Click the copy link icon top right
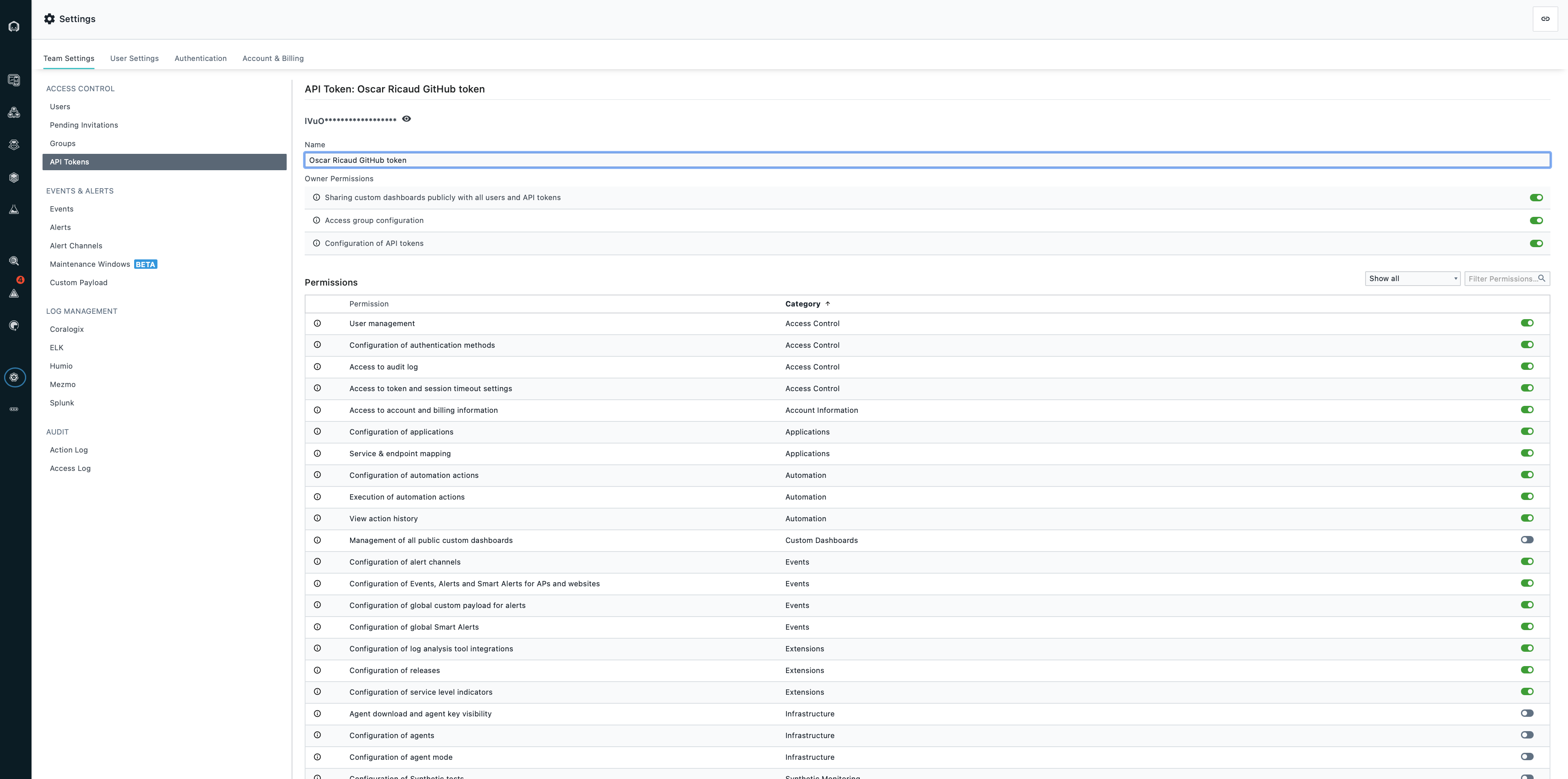Viewport: 1568px width, 779px height. pyautogui.click(x=1545, y=19)
